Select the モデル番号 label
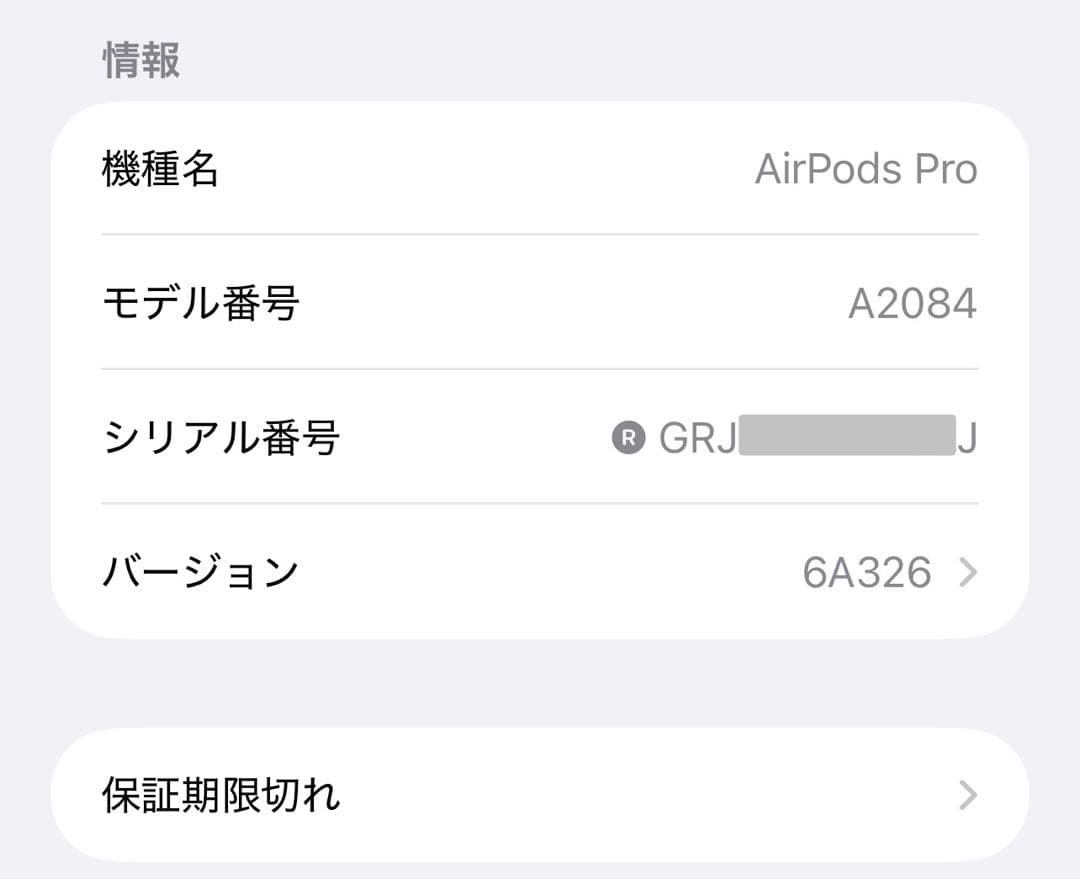The image size is (1080, 879). point(201,303)
